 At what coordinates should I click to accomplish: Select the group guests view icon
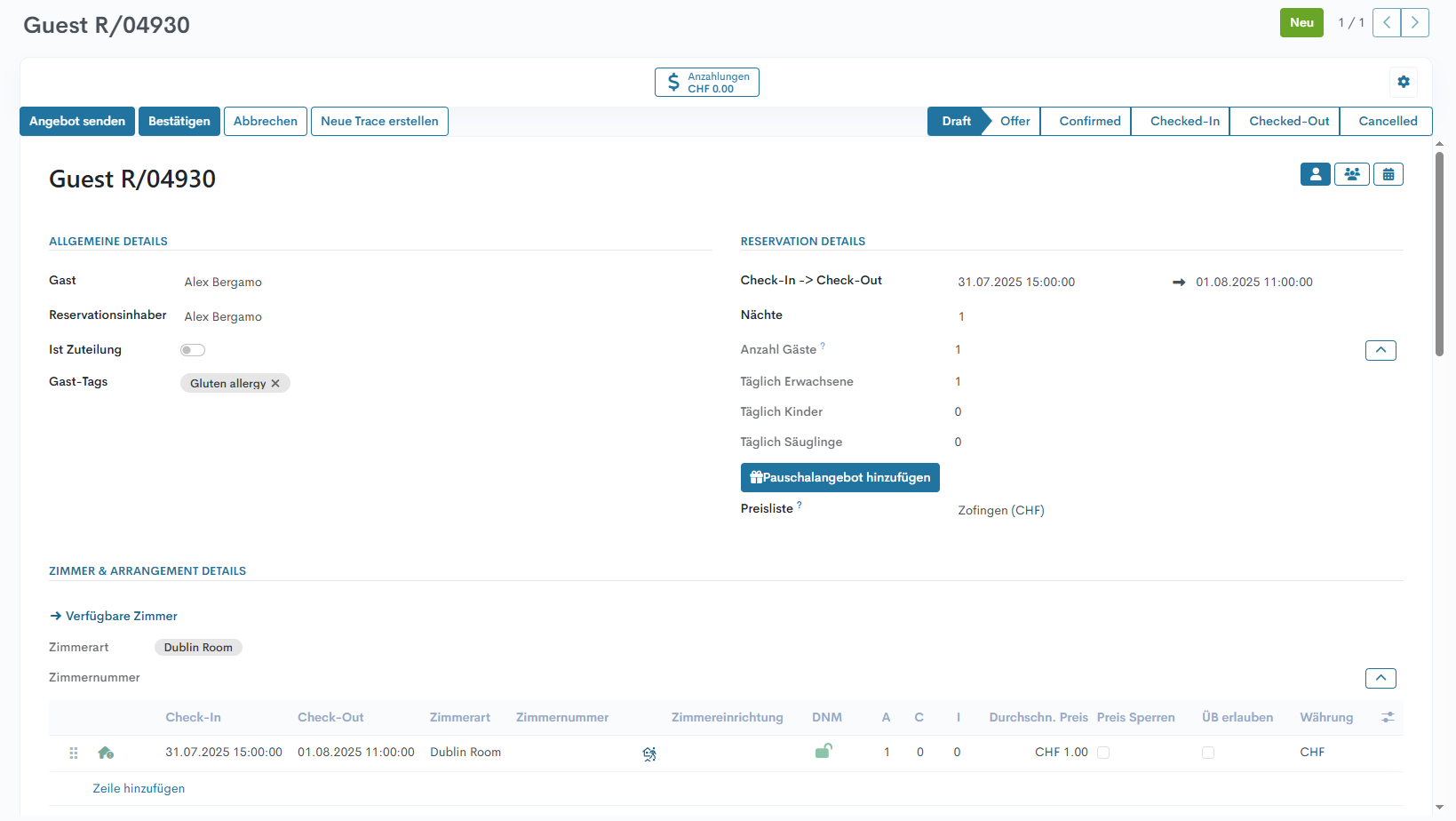tap(1351, 174)
